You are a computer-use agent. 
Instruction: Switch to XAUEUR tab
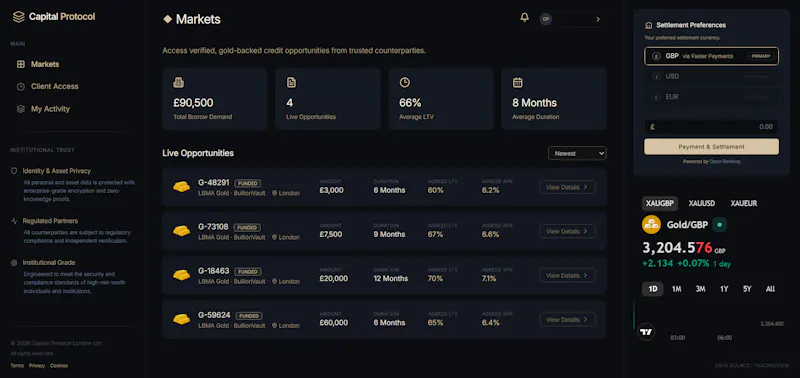coord(743,204)
